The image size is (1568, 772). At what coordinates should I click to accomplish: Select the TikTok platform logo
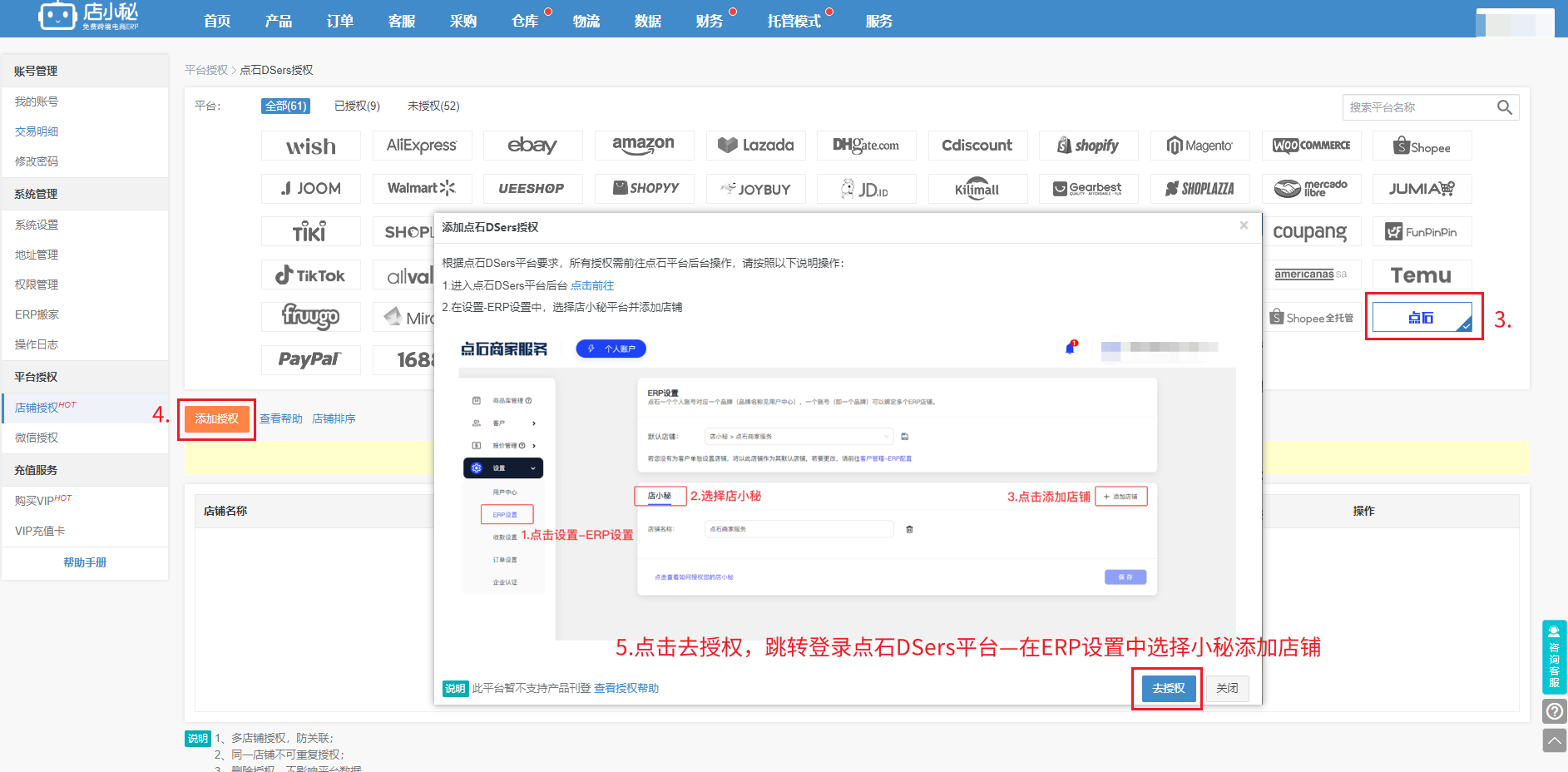coord(311,275)
